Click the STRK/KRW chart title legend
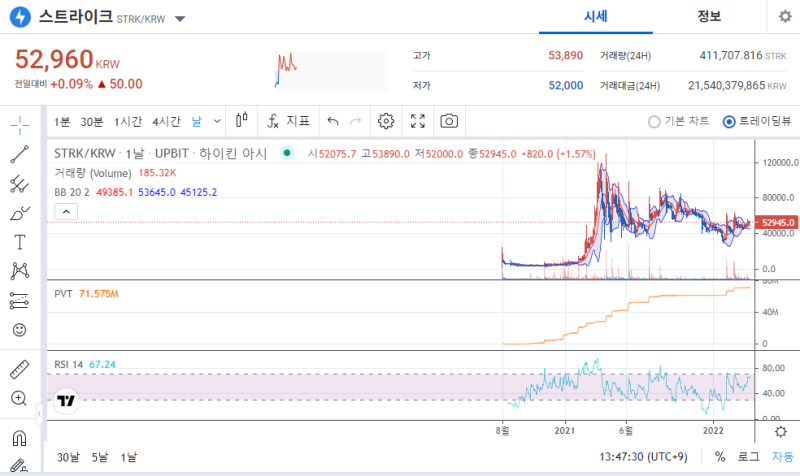The image size is (800, 476). point(161,154)
